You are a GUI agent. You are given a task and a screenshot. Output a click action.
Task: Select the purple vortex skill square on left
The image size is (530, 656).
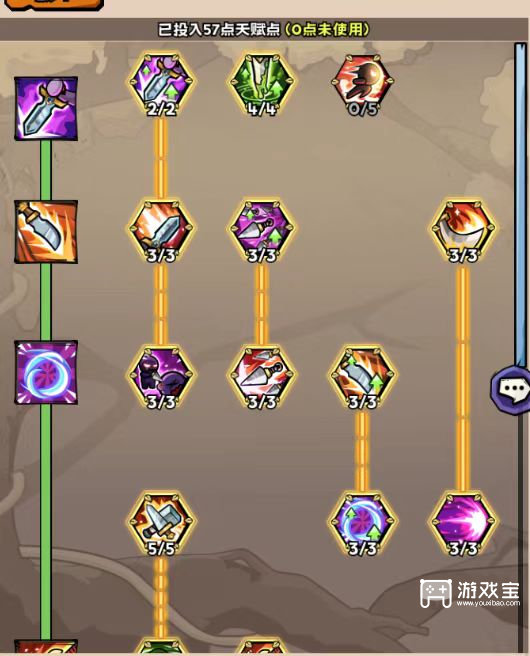46,372
